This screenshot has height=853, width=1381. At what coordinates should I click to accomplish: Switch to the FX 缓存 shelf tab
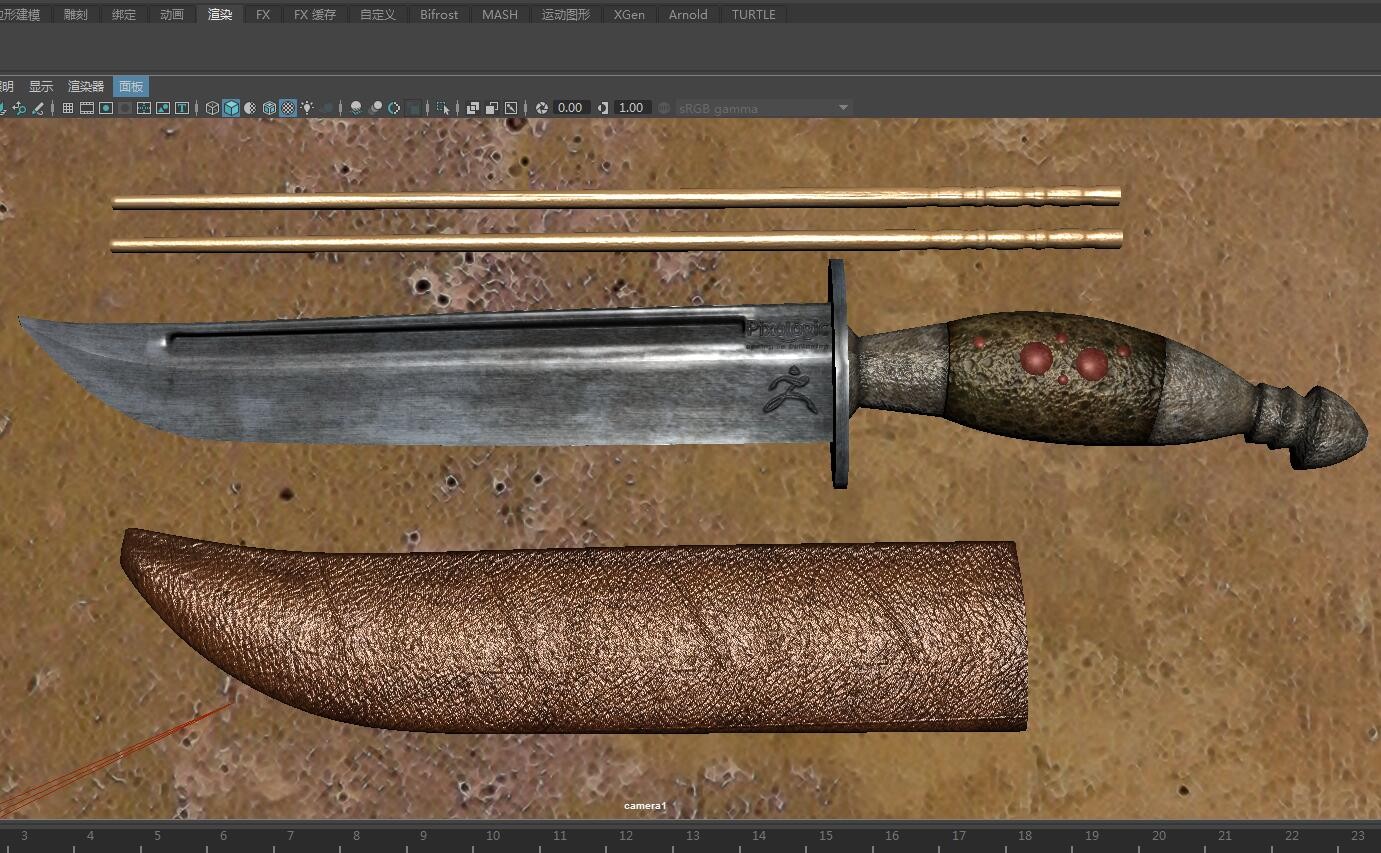tap(315, 15)
